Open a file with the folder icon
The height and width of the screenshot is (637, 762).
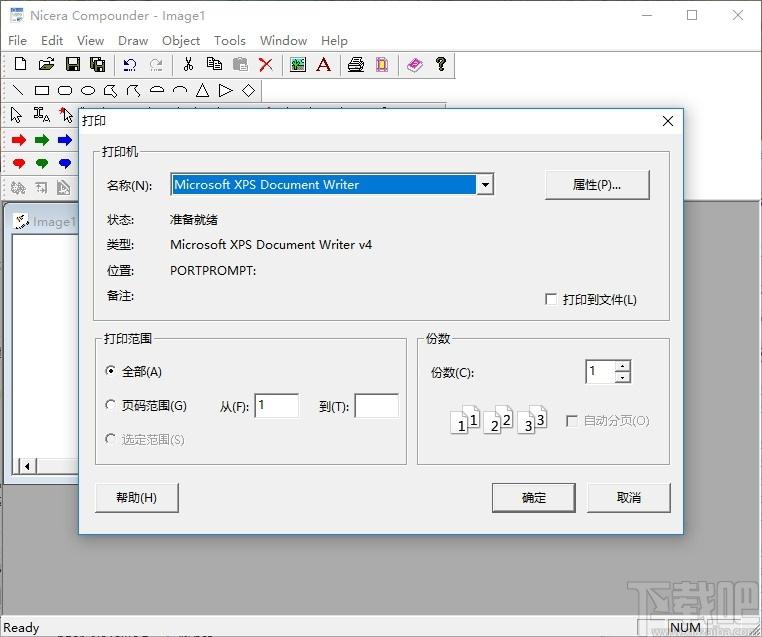point(47,64)
